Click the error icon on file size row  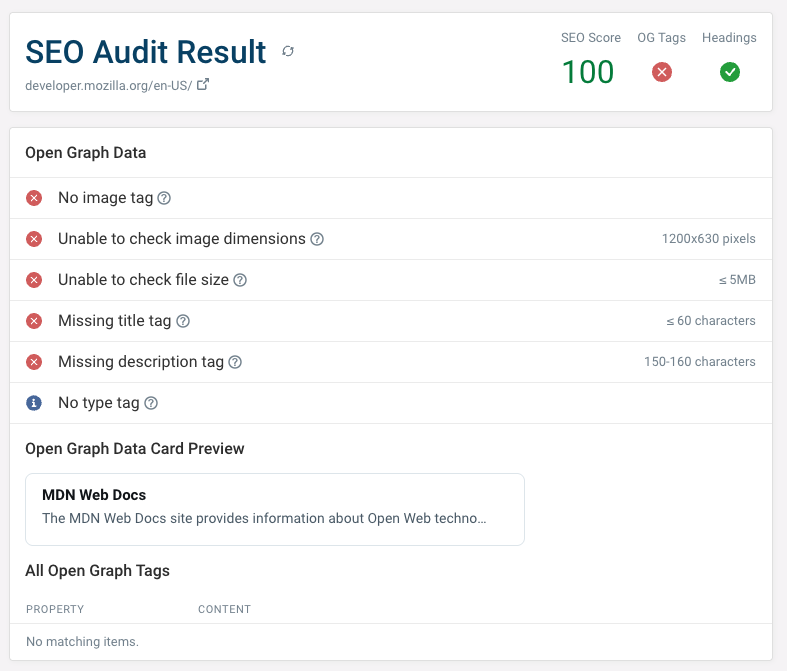pyautogui.click(x=34, y=280)
